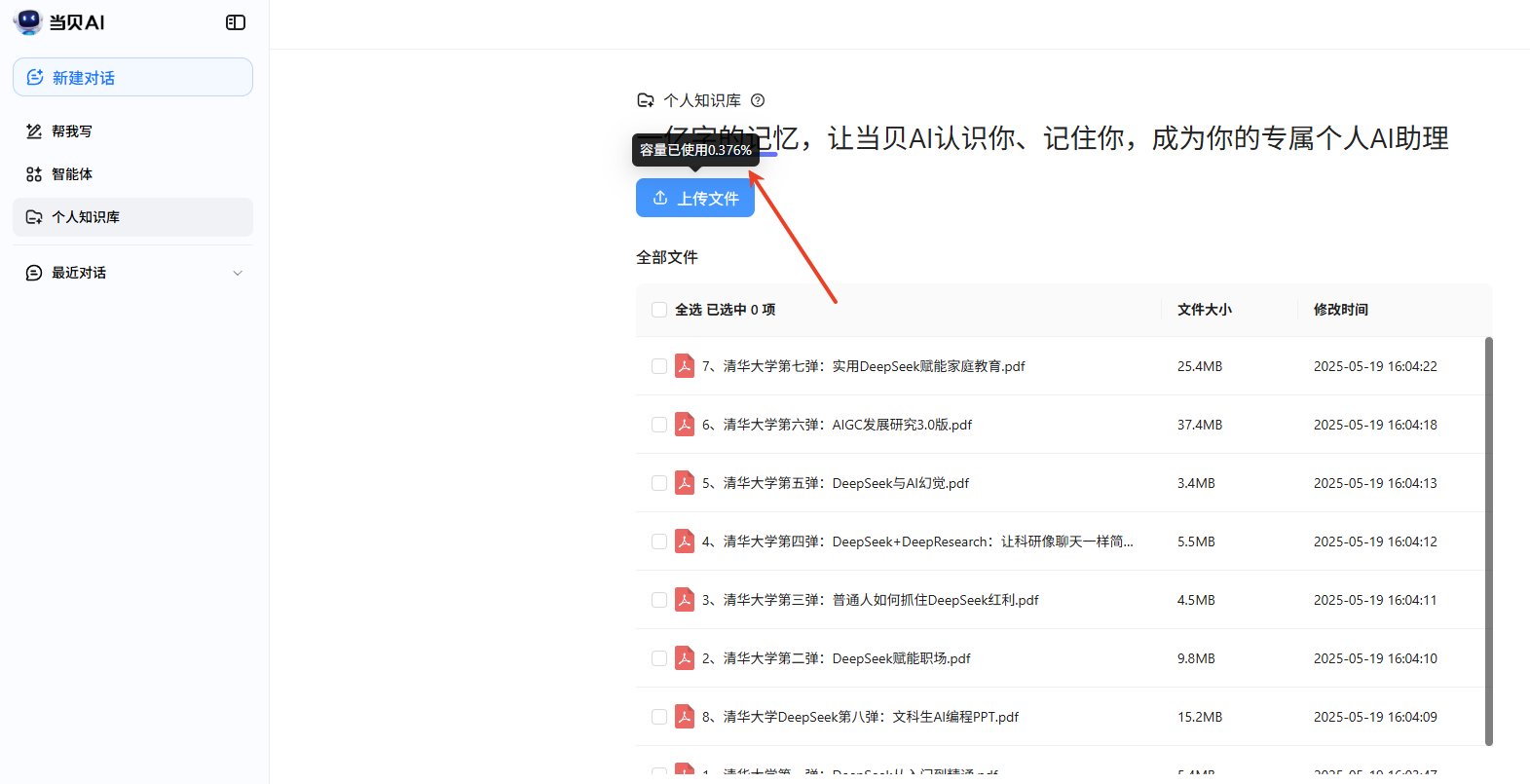Check the box for 第二弹 DeepSeek赋能职场.pdf
The width and height of the screenshot is (1530, 784).
coord(659,658)
